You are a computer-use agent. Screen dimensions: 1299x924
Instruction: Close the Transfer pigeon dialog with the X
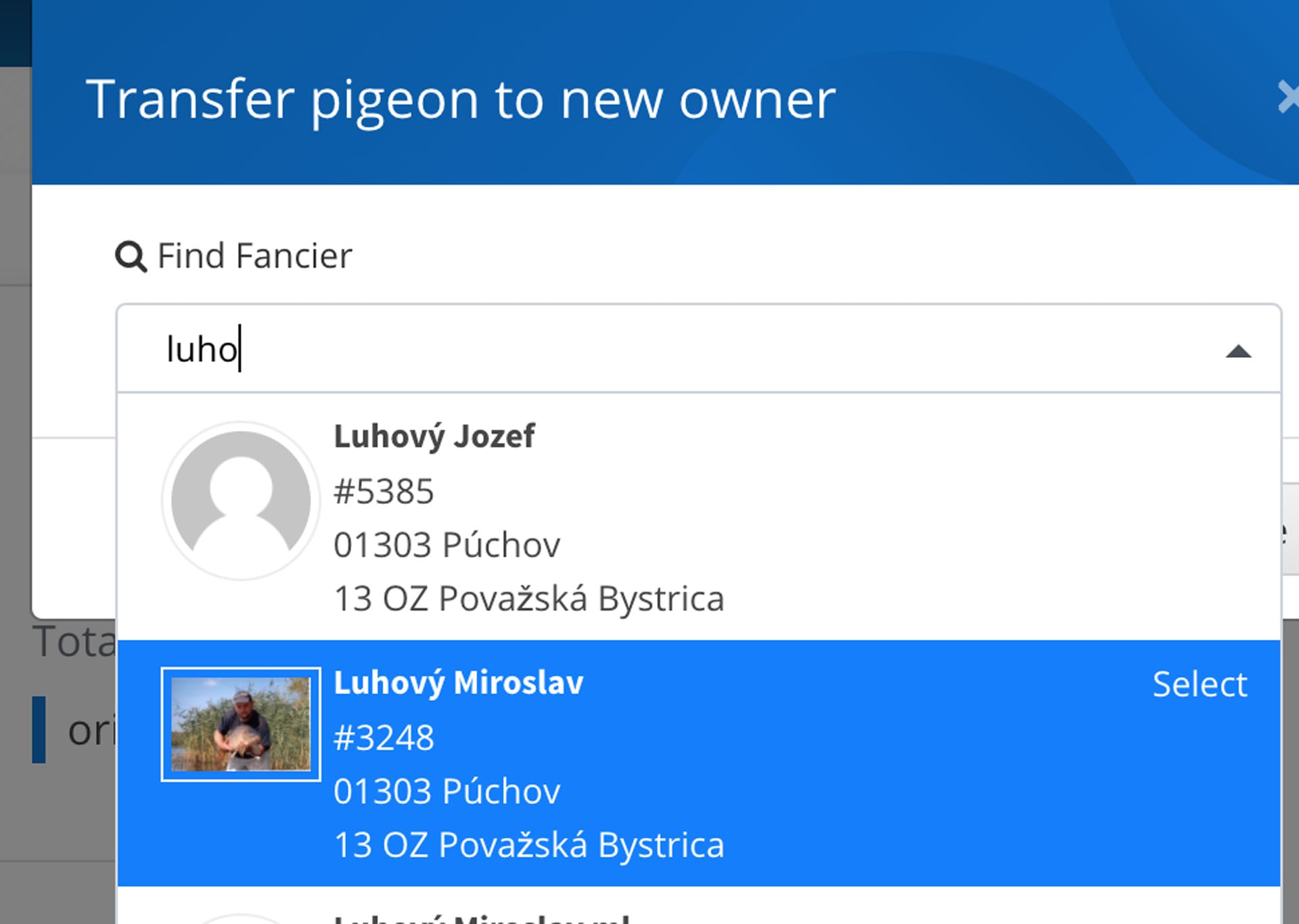click(x=1287, y=97)
